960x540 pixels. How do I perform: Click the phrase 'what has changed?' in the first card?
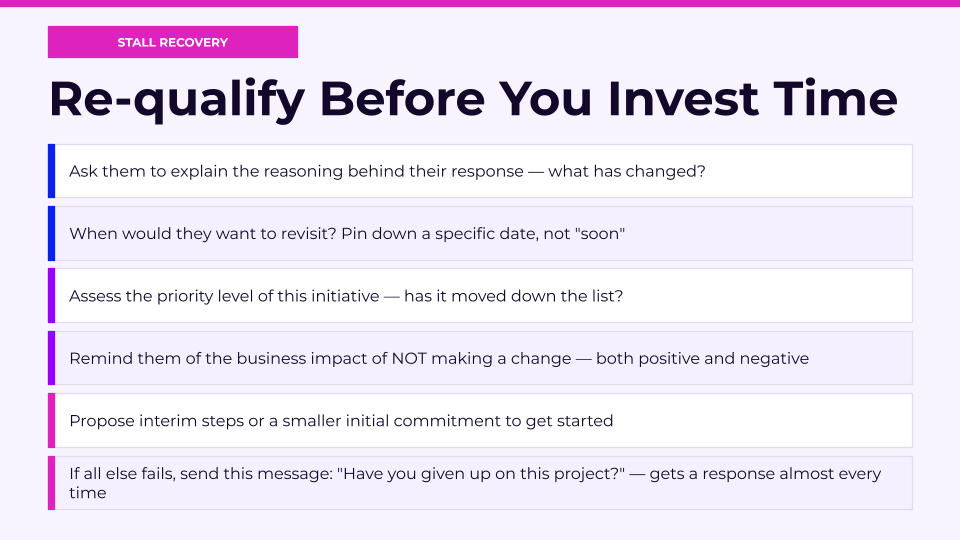point(627,171)
